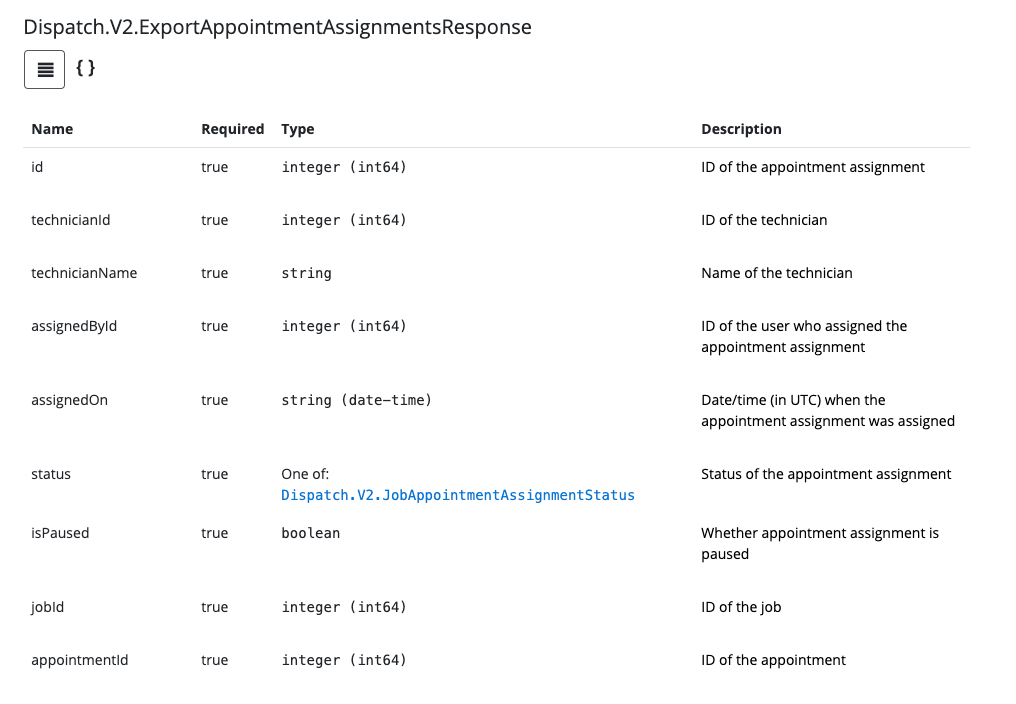1016x704 pixels.
Task: Click the string type of technicianName
Action: point(306,274)
